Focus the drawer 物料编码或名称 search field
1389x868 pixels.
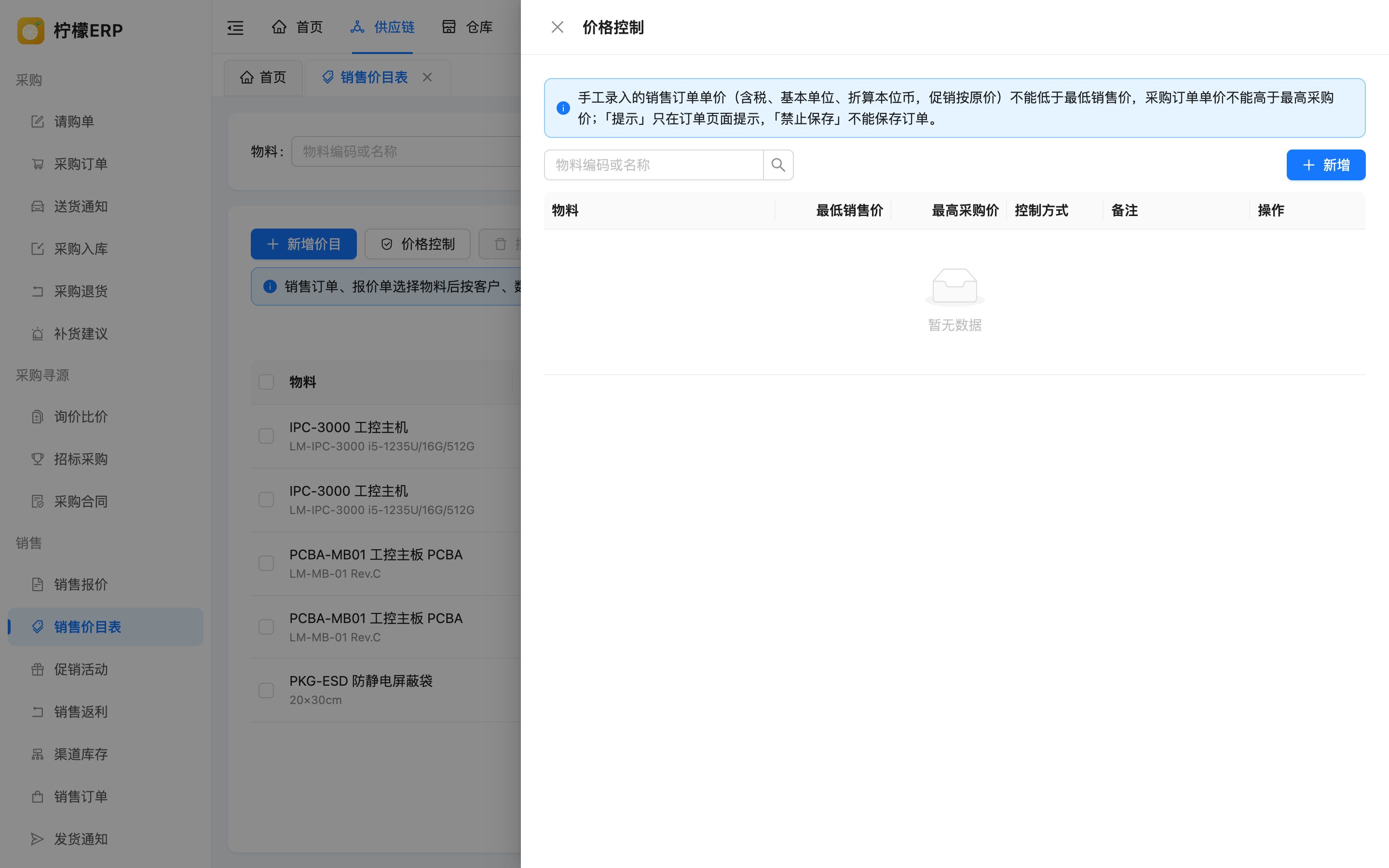pos(653,165)
